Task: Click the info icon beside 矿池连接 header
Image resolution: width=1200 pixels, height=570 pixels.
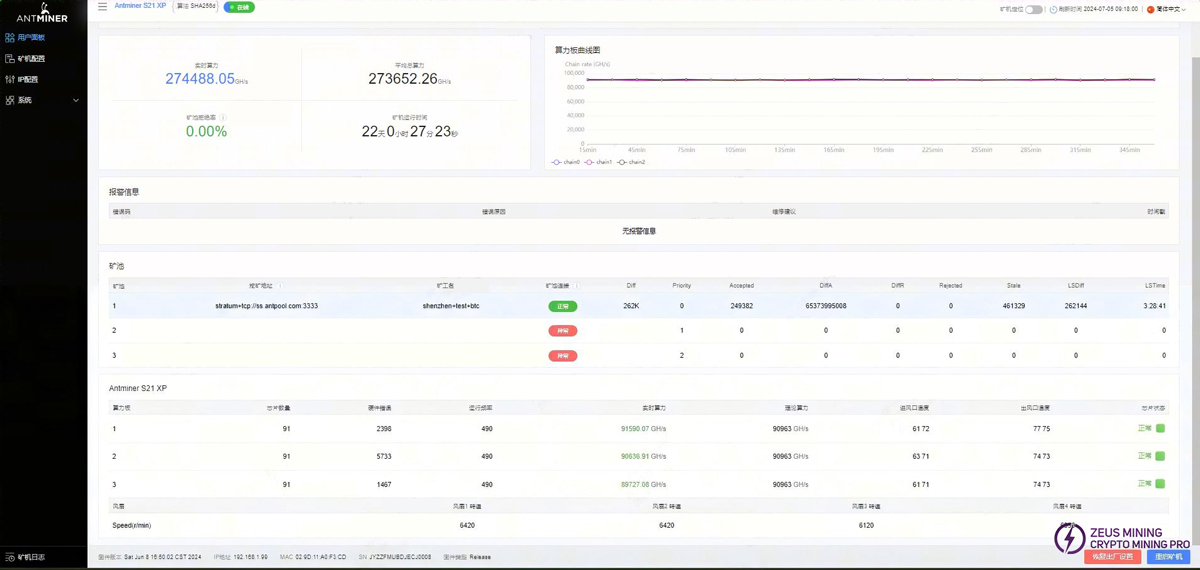Action: [x=576, y=286]
